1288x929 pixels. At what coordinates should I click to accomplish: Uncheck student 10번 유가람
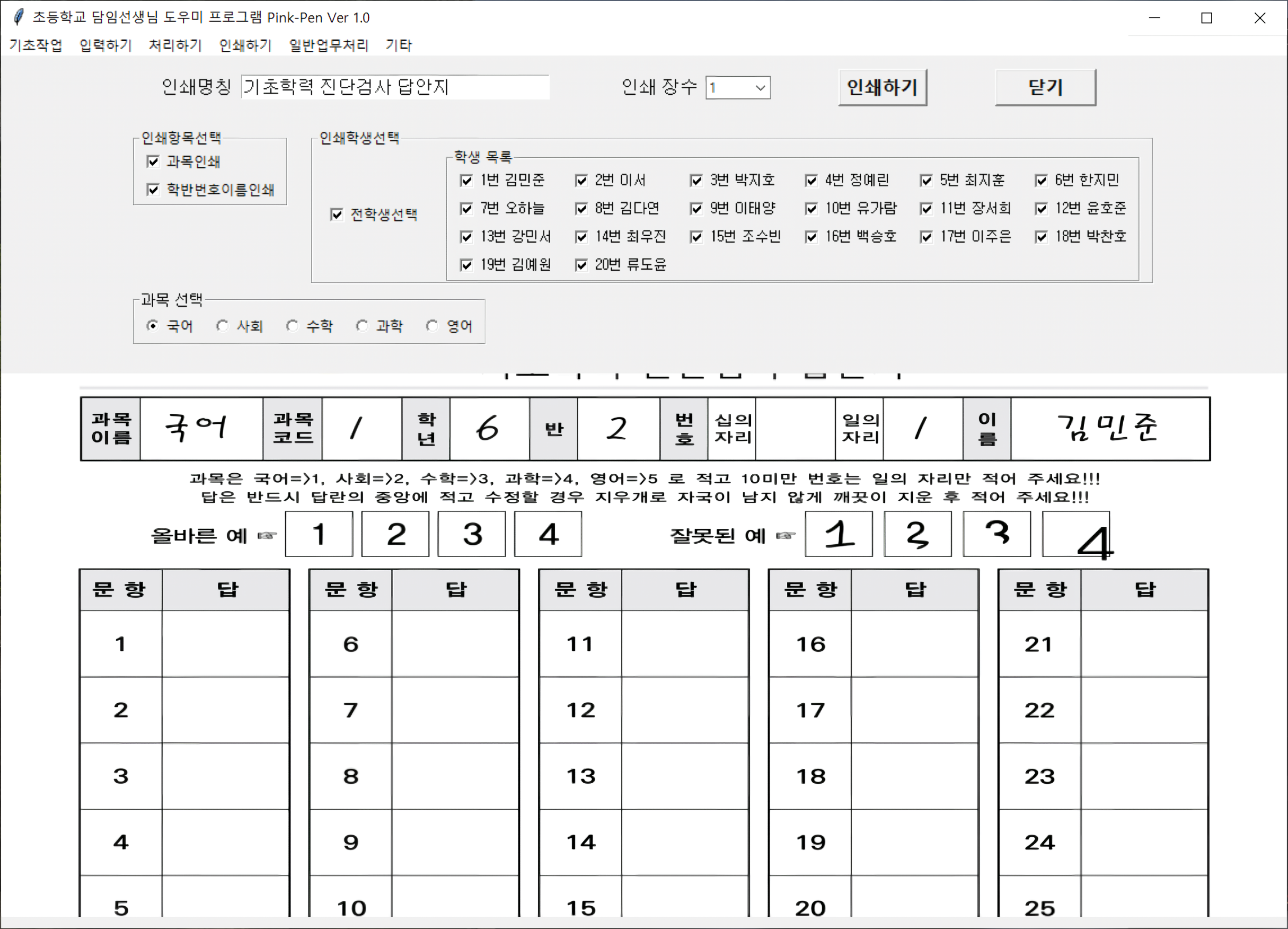(x=811, y=208)
